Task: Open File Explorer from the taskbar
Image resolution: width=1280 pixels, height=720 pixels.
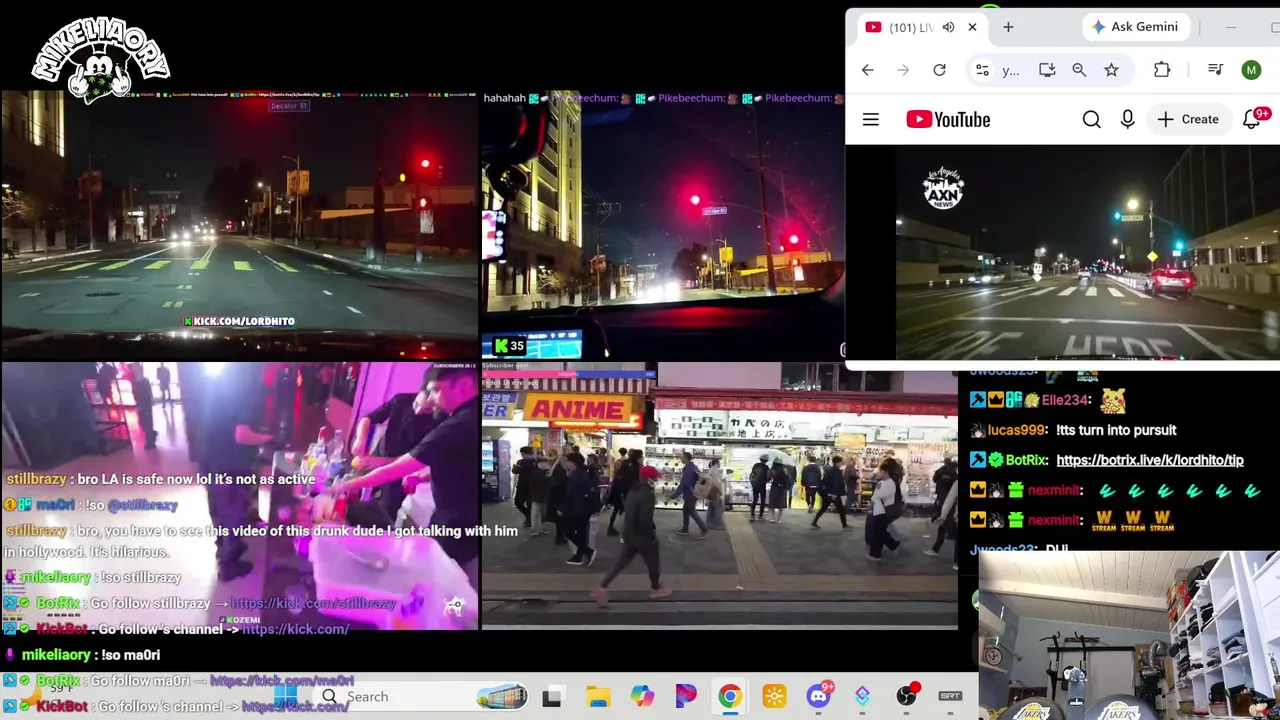Action: click(598, 697)
